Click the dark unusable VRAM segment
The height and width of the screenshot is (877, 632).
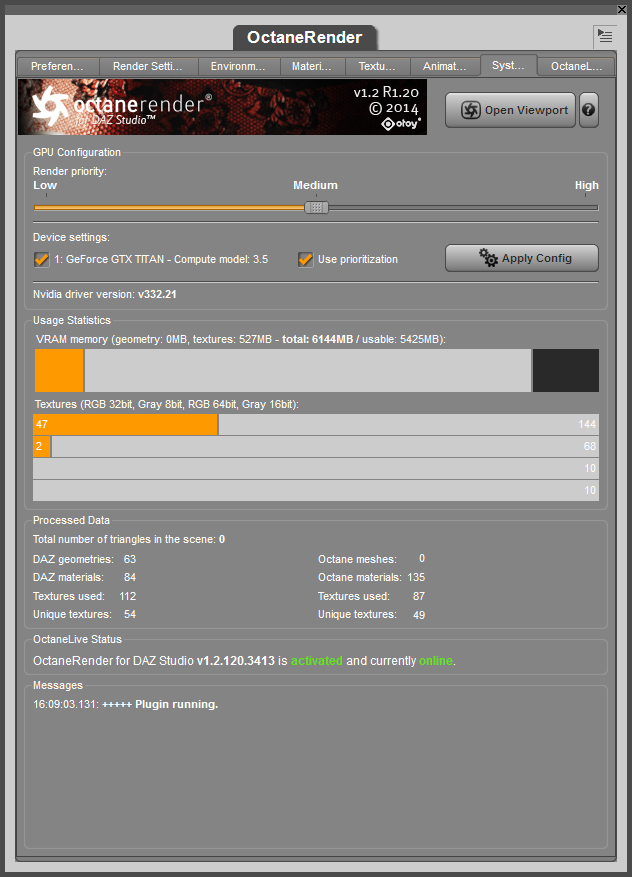(565, 370)
